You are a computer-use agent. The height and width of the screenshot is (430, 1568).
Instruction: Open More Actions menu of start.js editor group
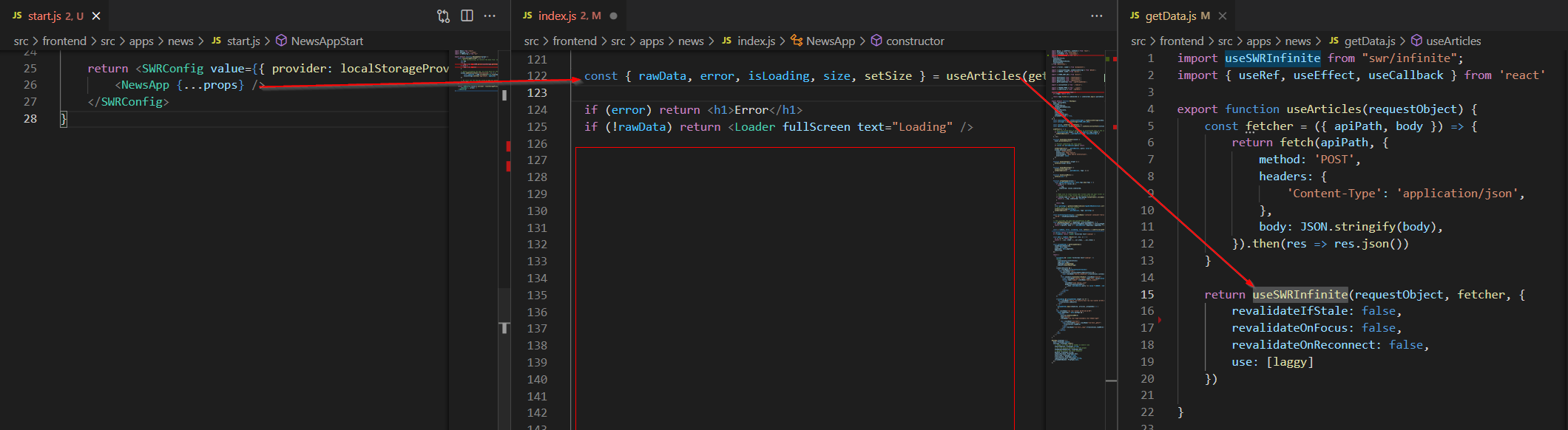(x=490, y=16)
